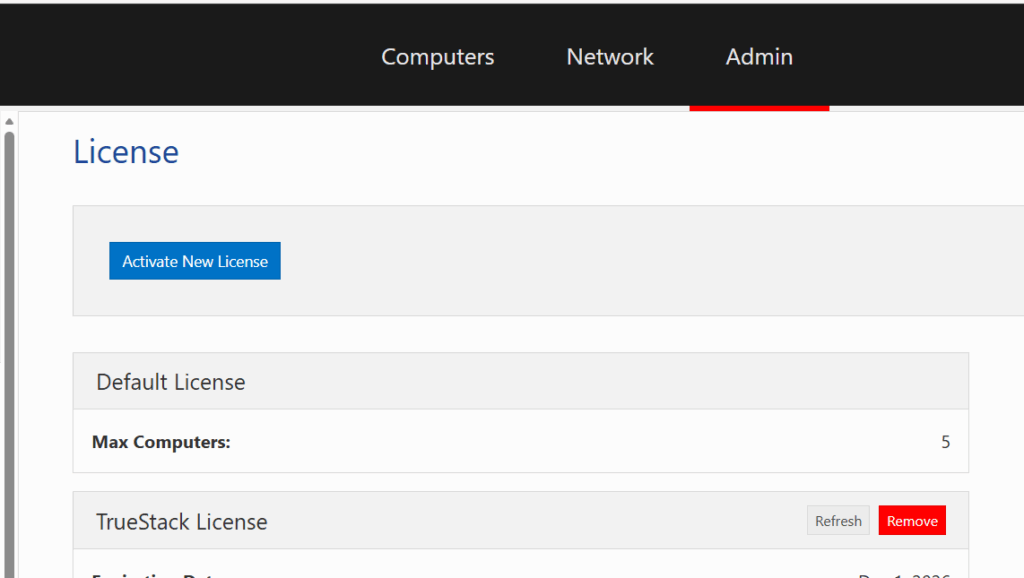The image size is (1024, 578).
Task: Click blank navigation bar left of Computers
Action: click(180, 57)
